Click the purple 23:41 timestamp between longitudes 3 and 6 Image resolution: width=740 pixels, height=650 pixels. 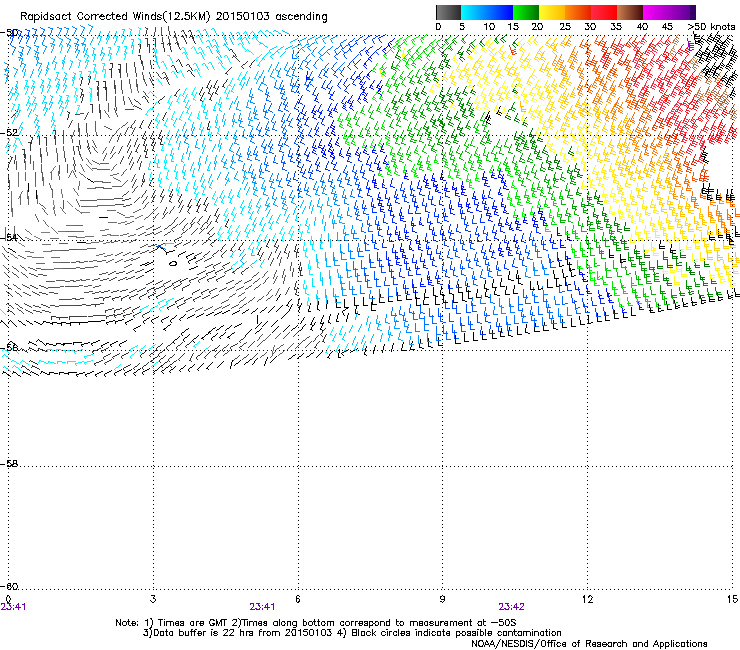(x=262, y=607)
